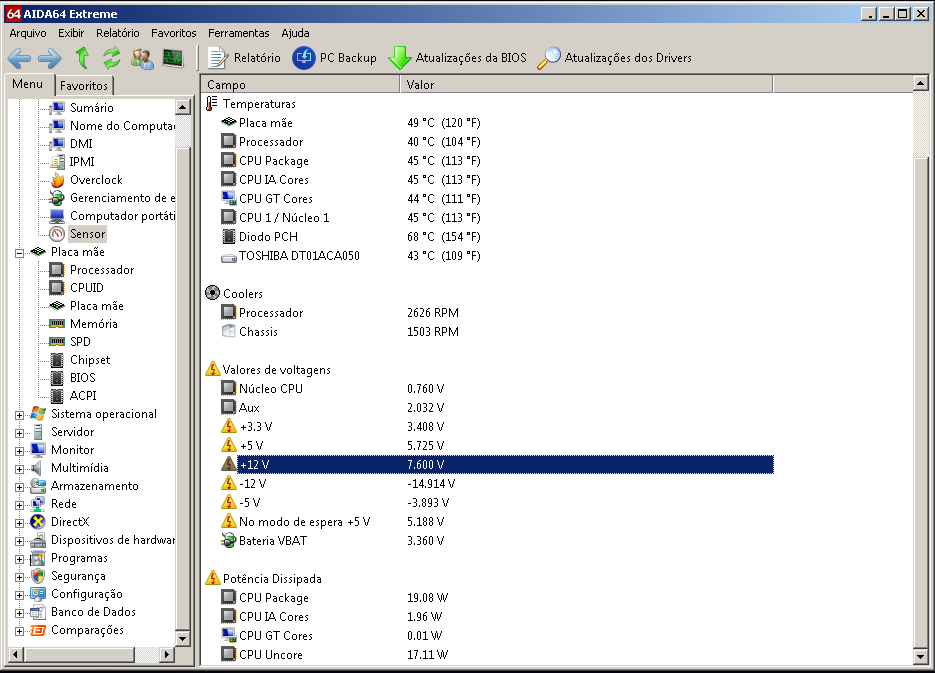Expand the Monitor node
Image resolution: width=935 pixels, height=673 pixels.
[19, 451]
